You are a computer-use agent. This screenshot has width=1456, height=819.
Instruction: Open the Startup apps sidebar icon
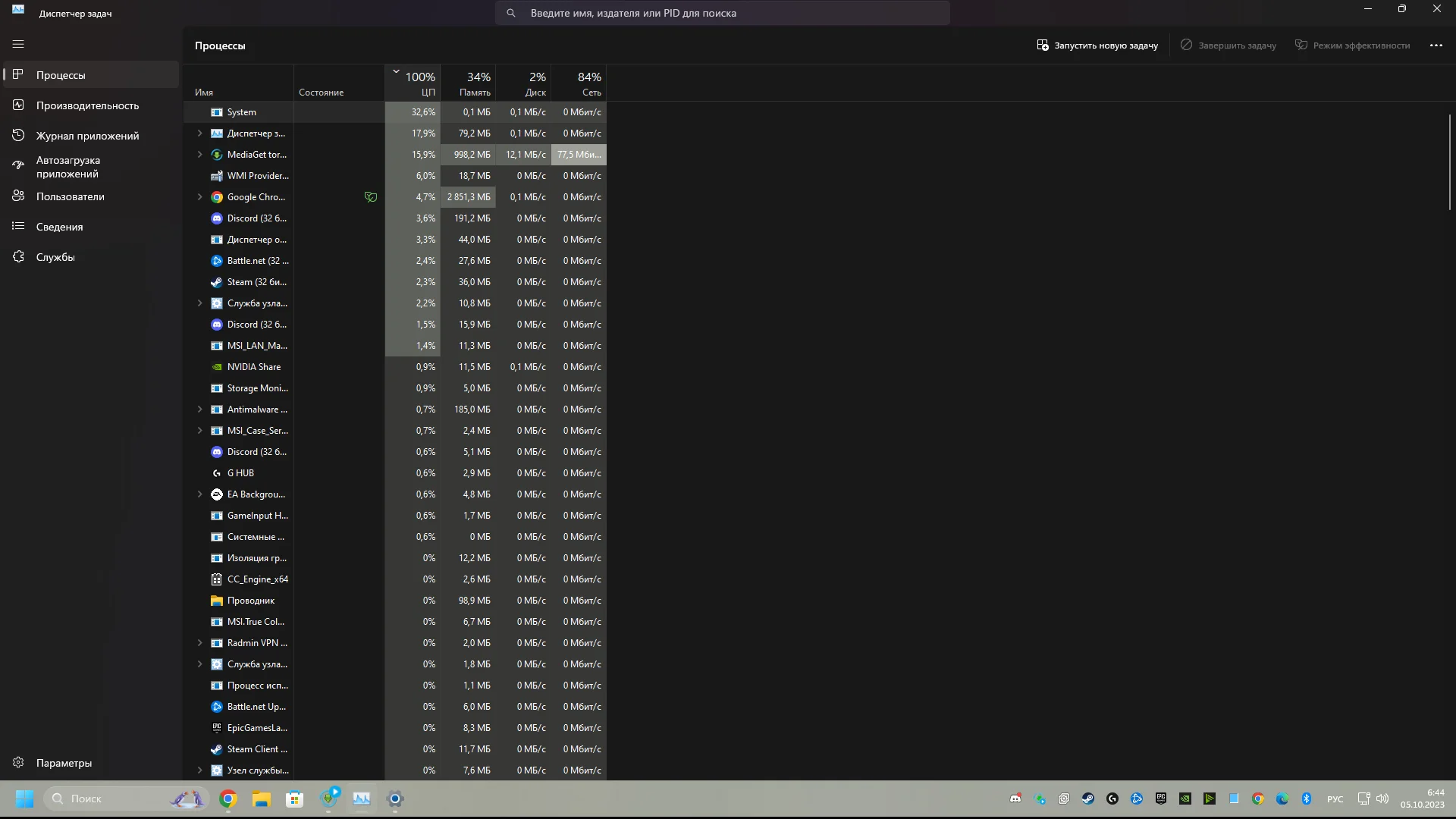[18, 165]
